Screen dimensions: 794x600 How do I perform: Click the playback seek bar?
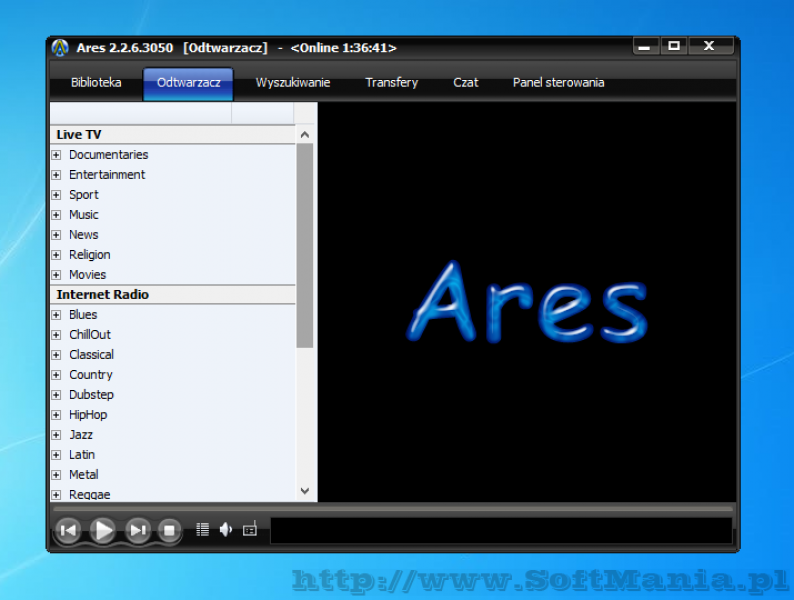(x=393, y=508)
